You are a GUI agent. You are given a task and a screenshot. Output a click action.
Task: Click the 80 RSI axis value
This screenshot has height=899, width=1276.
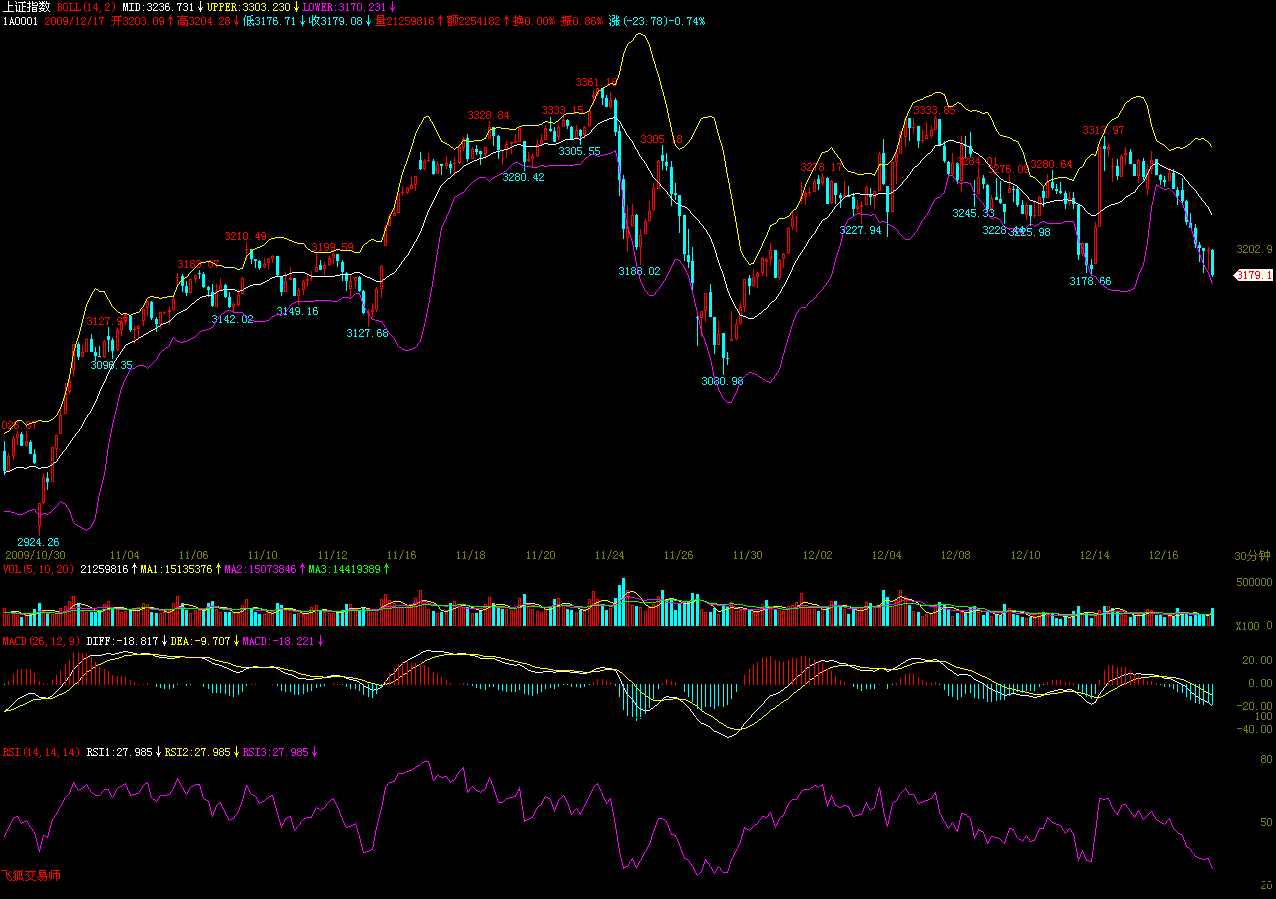pyautogui.click(x=1266, y=761)
